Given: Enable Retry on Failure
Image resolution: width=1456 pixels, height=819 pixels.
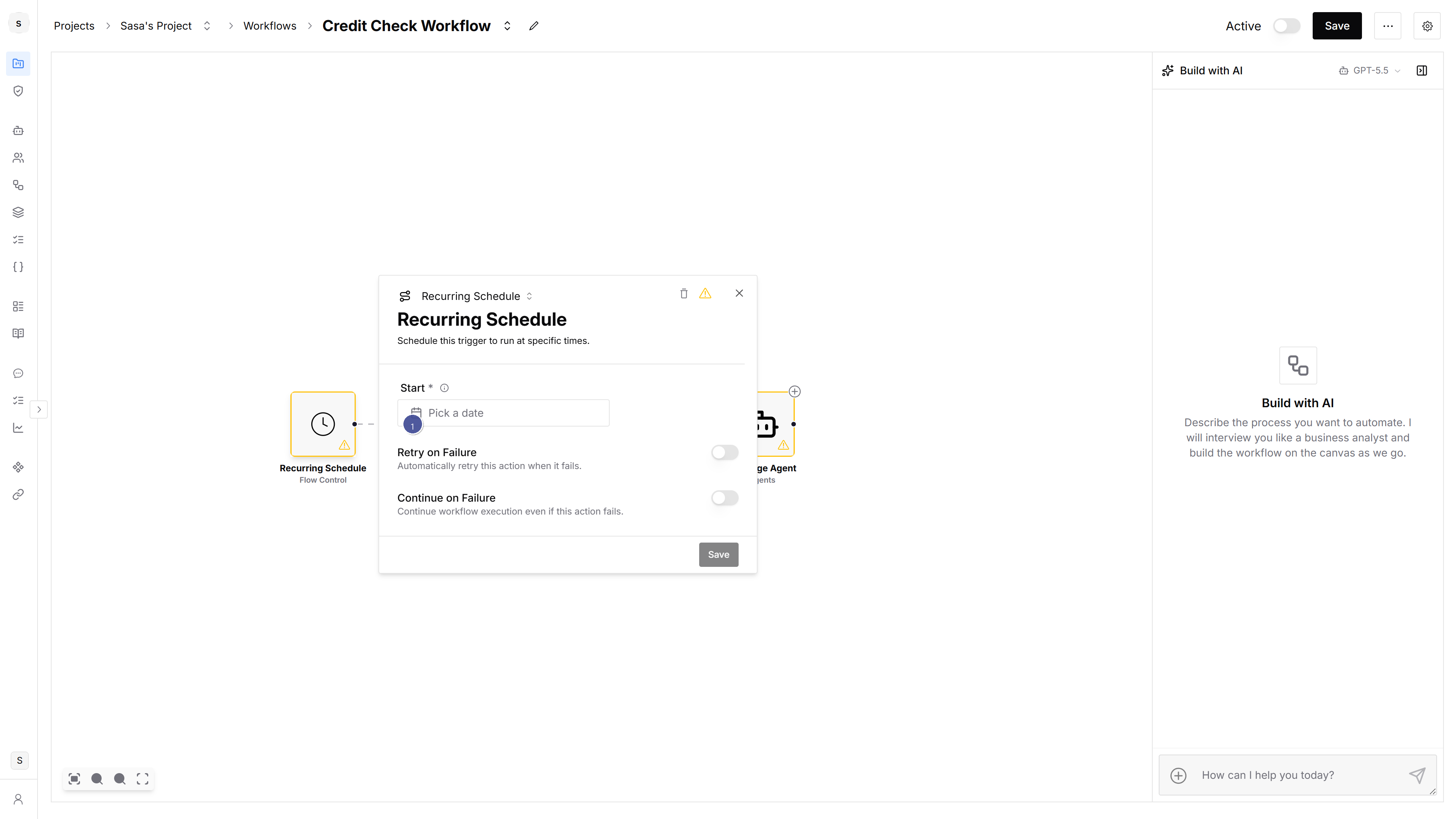Looking at the screenshot, I should click(x=725, y=452).
